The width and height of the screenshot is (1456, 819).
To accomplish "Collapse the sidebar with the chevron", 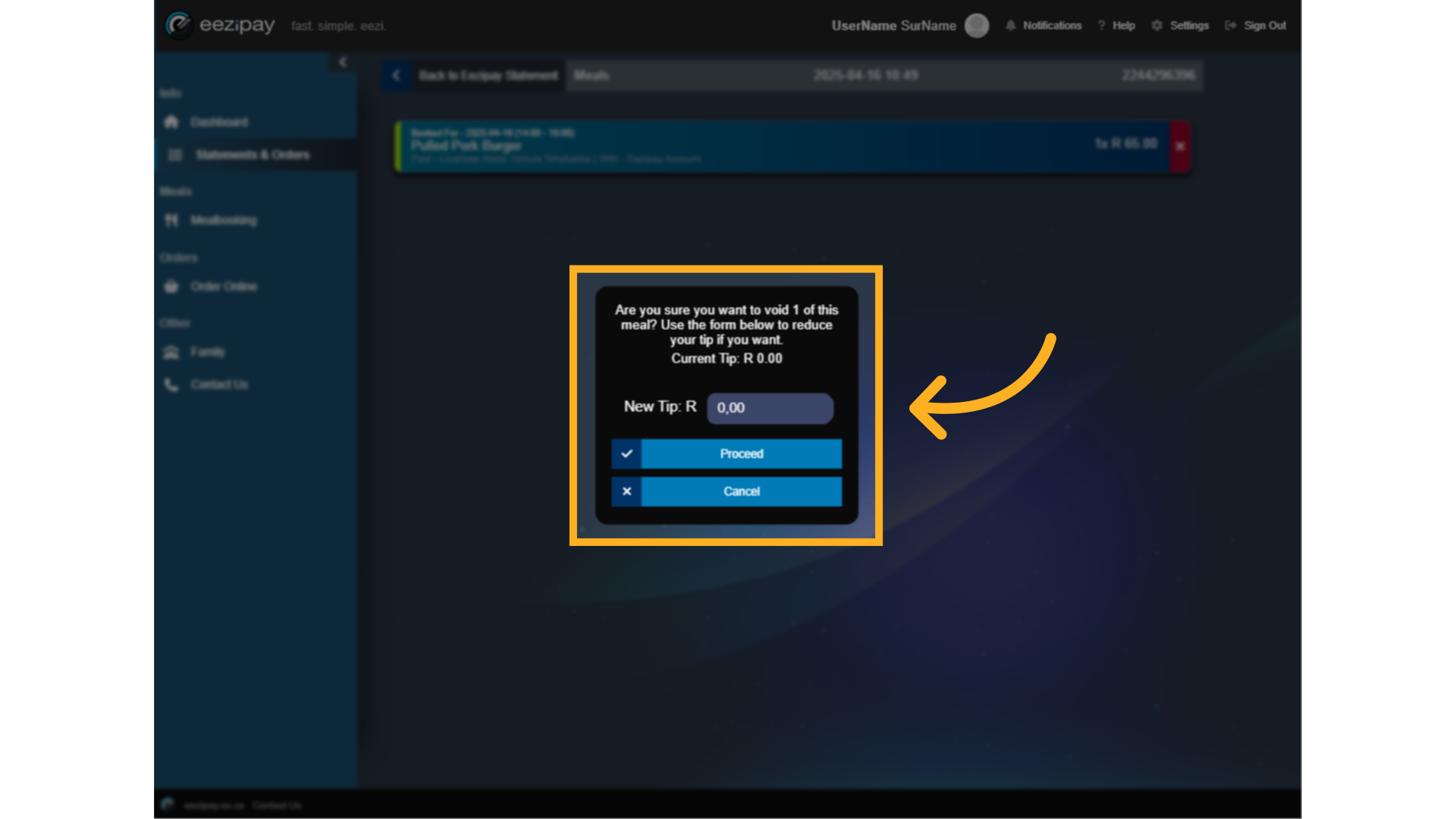I will tap(343, 62).
